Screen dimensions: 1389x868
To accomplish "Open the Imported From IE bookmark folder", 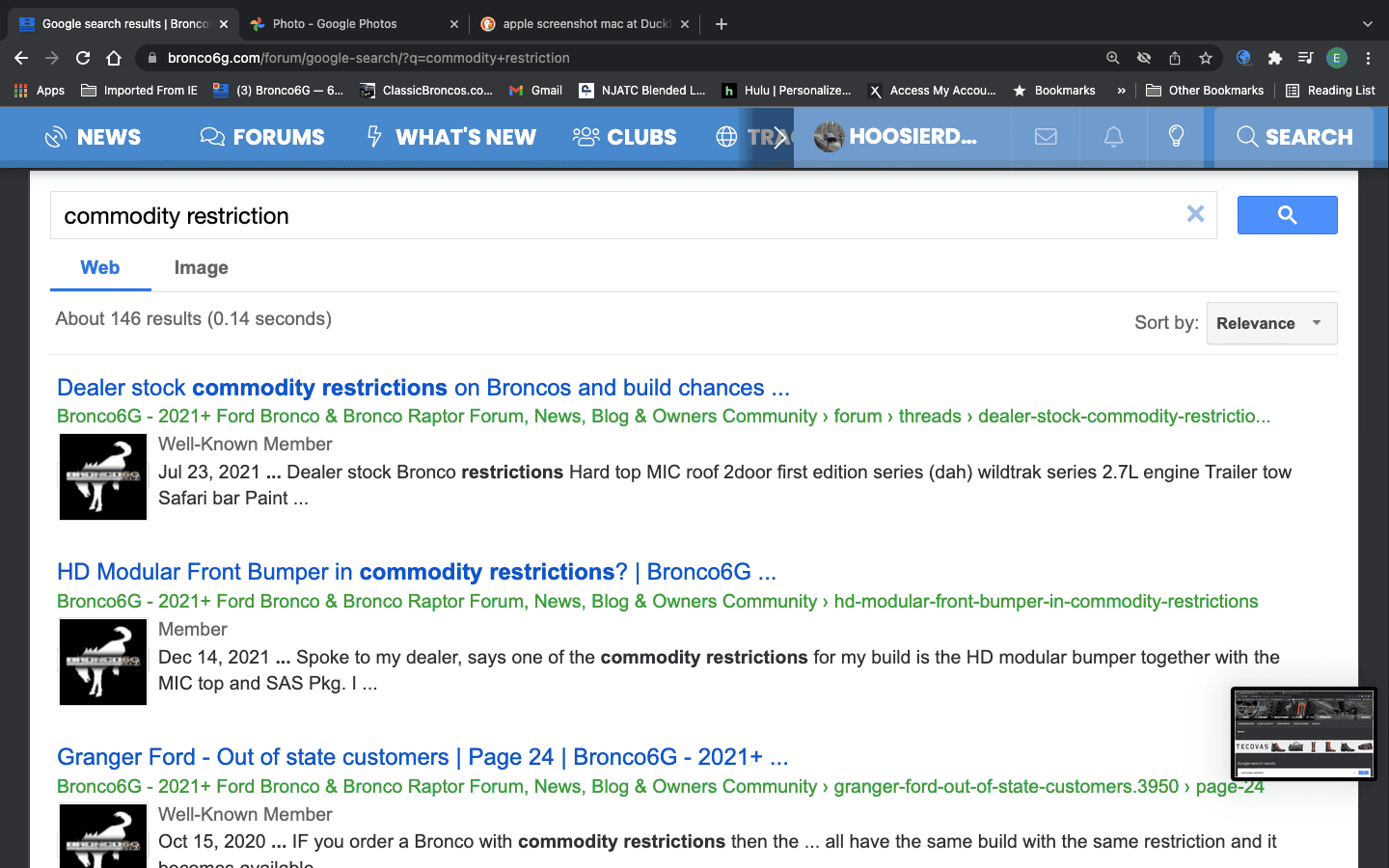I will pos(139,91).
